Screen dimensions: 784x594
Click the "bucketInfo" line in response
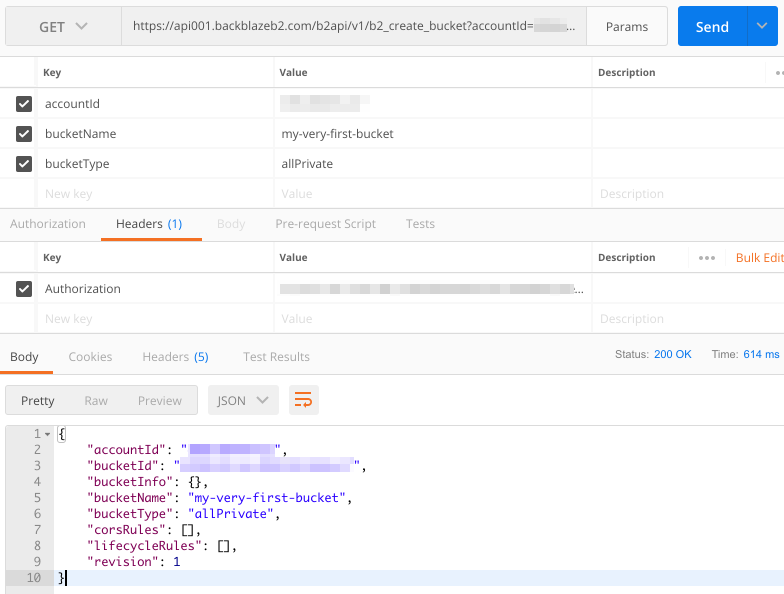pyautogui.click(x=148, y=482)
